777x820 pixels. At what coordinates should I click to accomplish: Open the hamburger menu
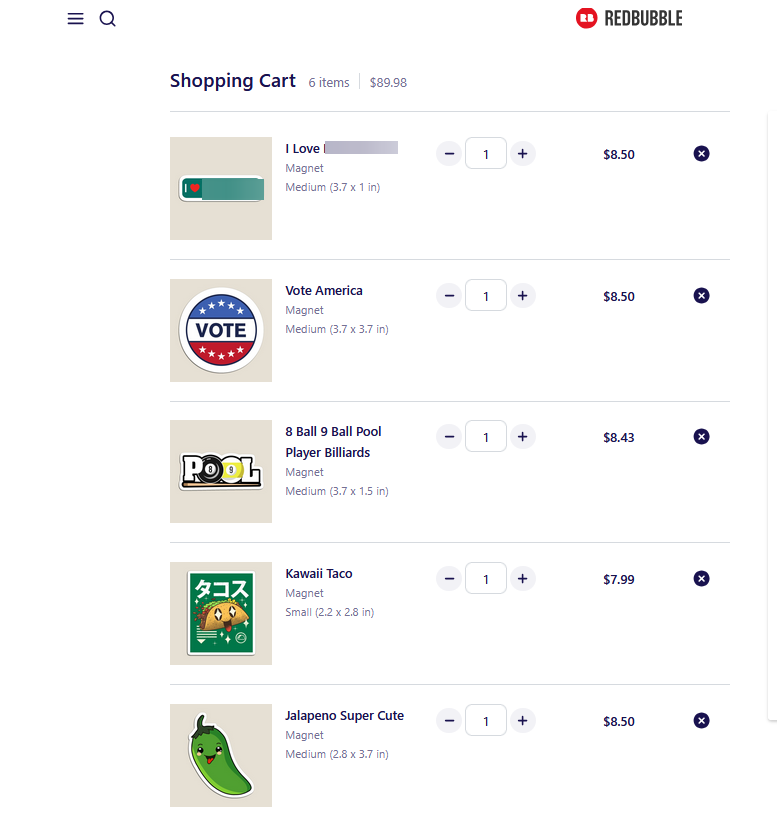75,19
